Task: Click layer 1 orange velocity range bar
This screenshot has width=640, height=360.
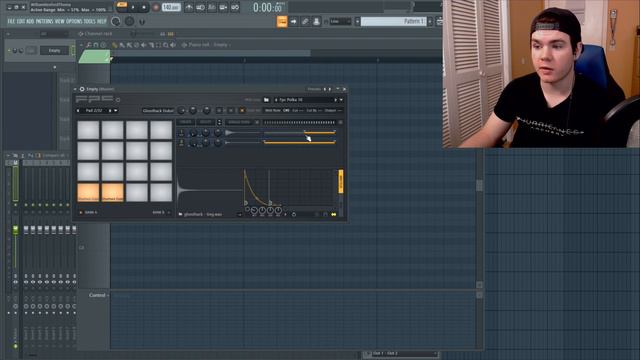Action: (x=320, y=133)
